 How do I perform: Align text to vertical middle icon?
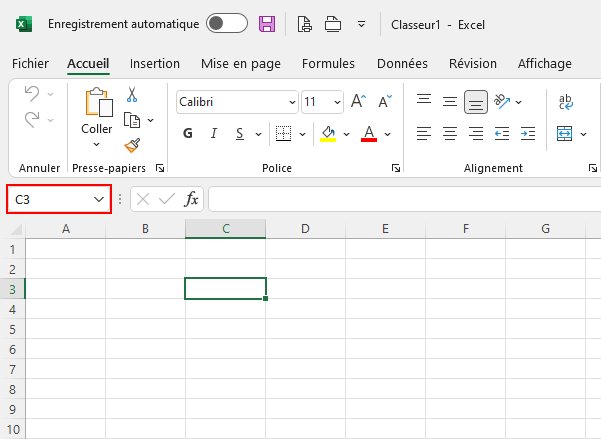(x=450, y=102)
